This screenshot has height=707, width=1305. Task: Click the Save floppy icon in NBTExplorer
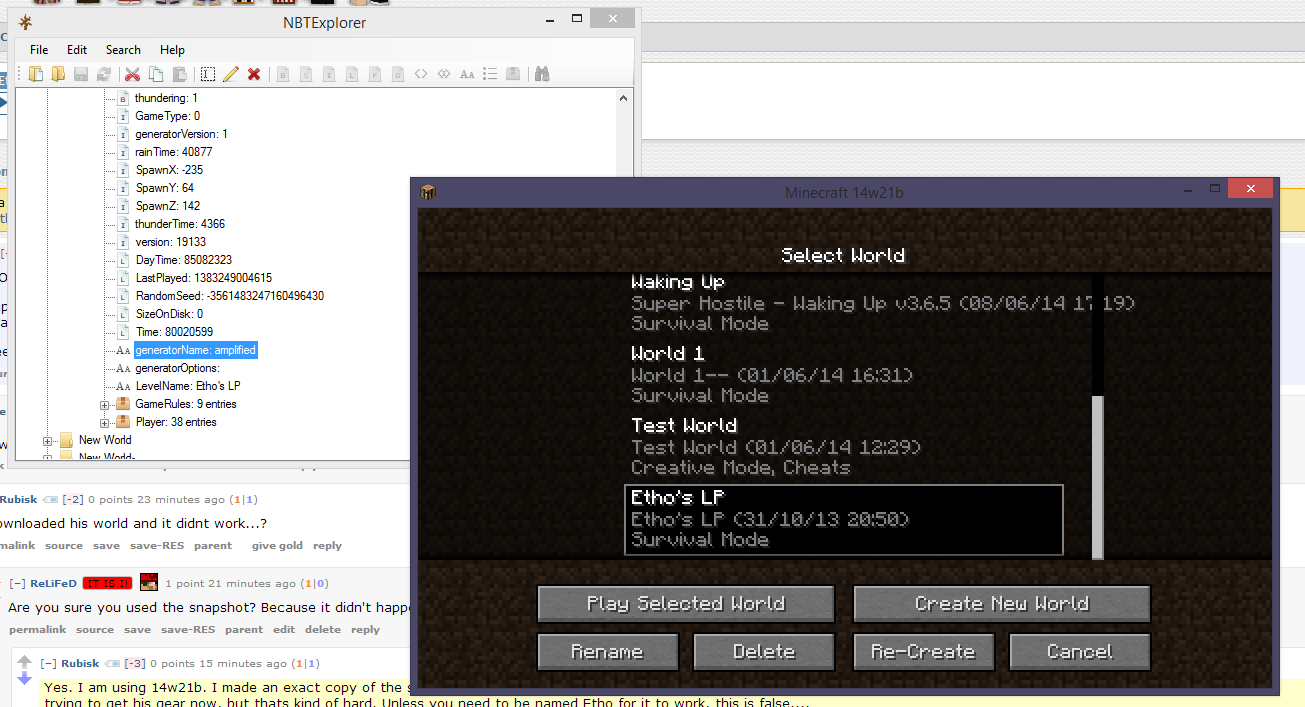tap(81, 74)
